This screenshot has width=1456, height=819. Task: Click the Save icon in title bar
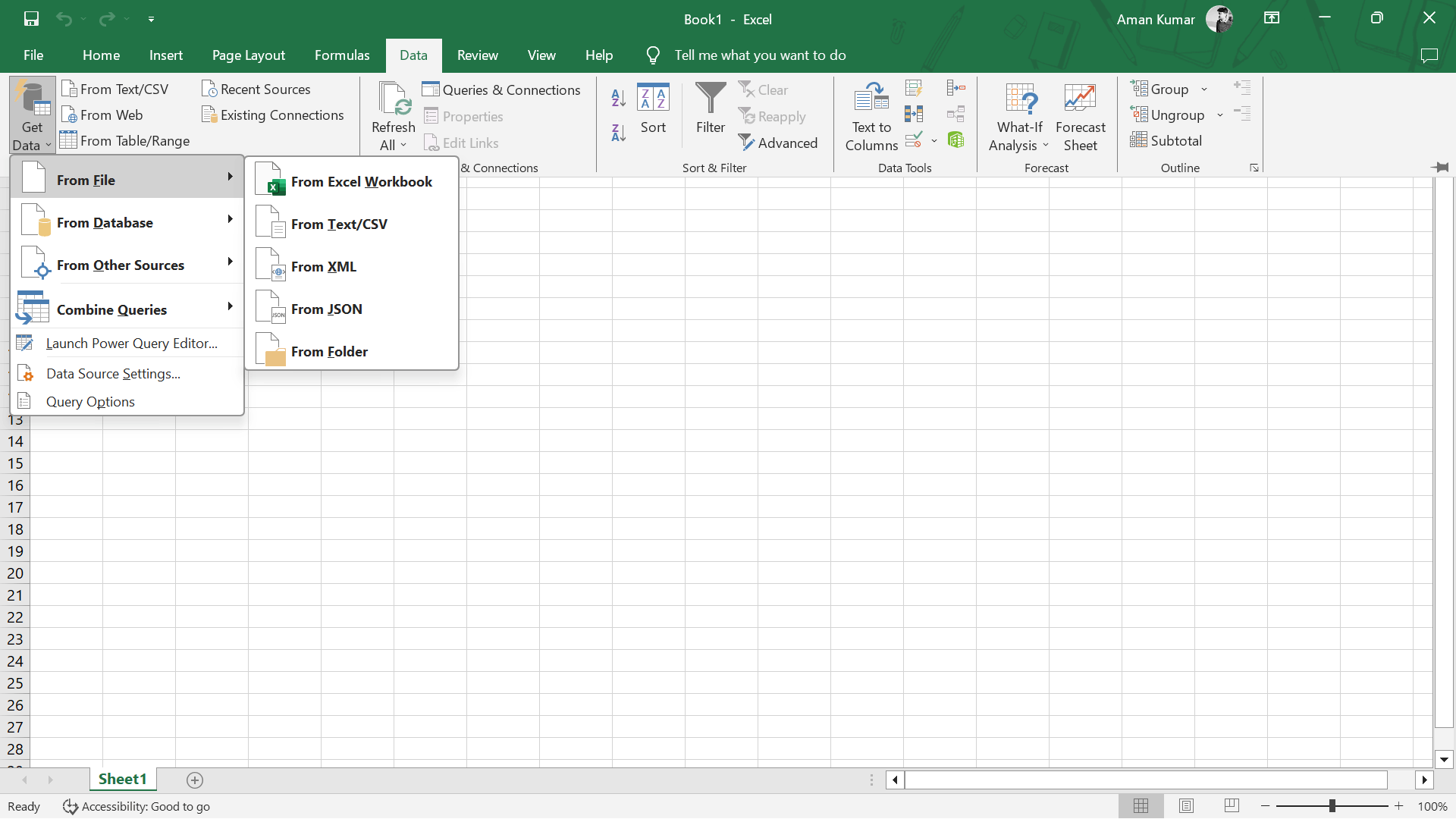31,19
